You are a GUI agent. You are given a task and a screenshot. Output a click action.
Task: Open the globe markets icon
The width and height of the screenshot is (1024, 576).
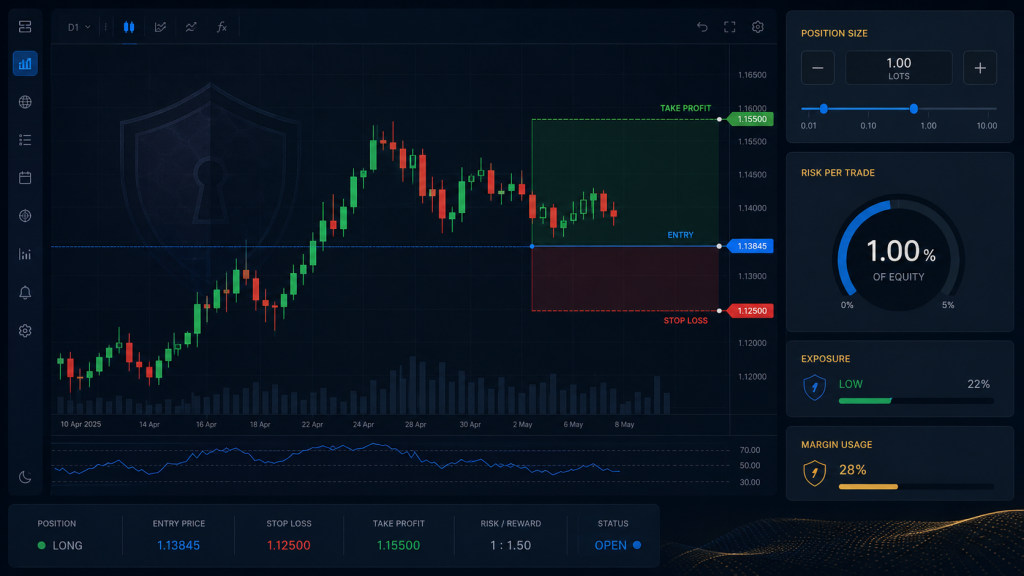(x=25, y=102)
